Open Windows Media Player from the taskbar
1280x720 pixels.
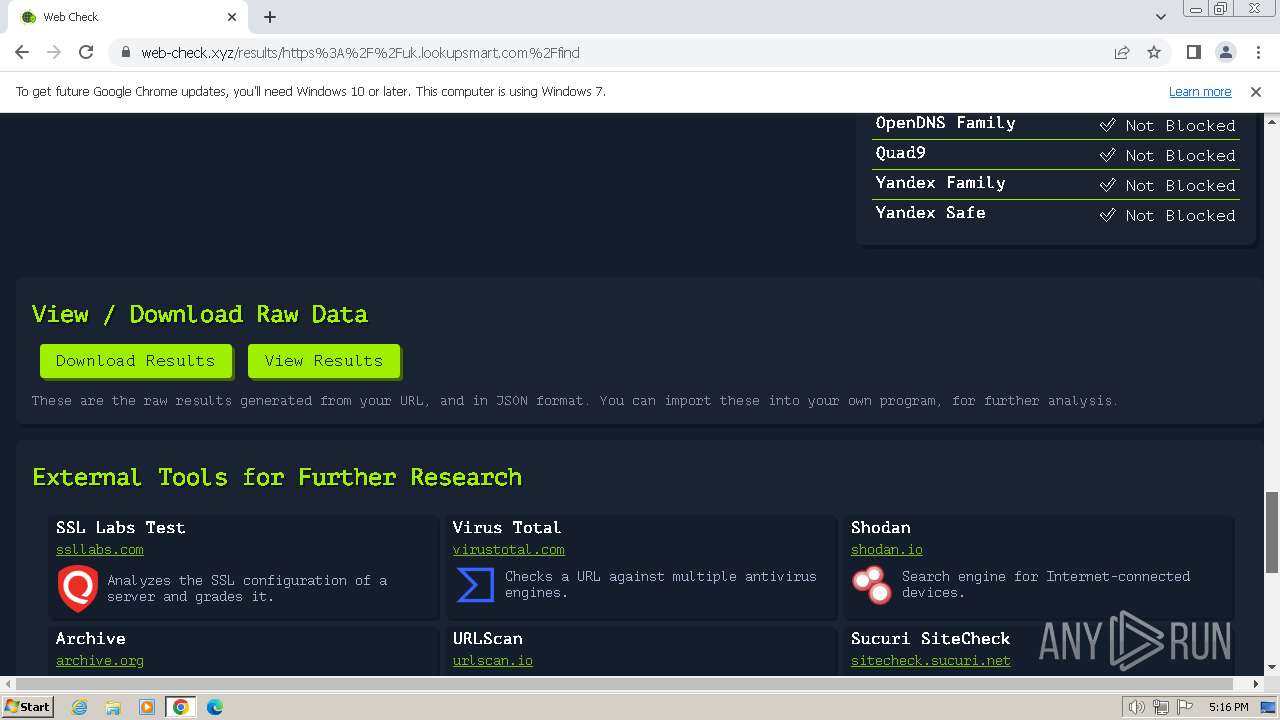147,707
